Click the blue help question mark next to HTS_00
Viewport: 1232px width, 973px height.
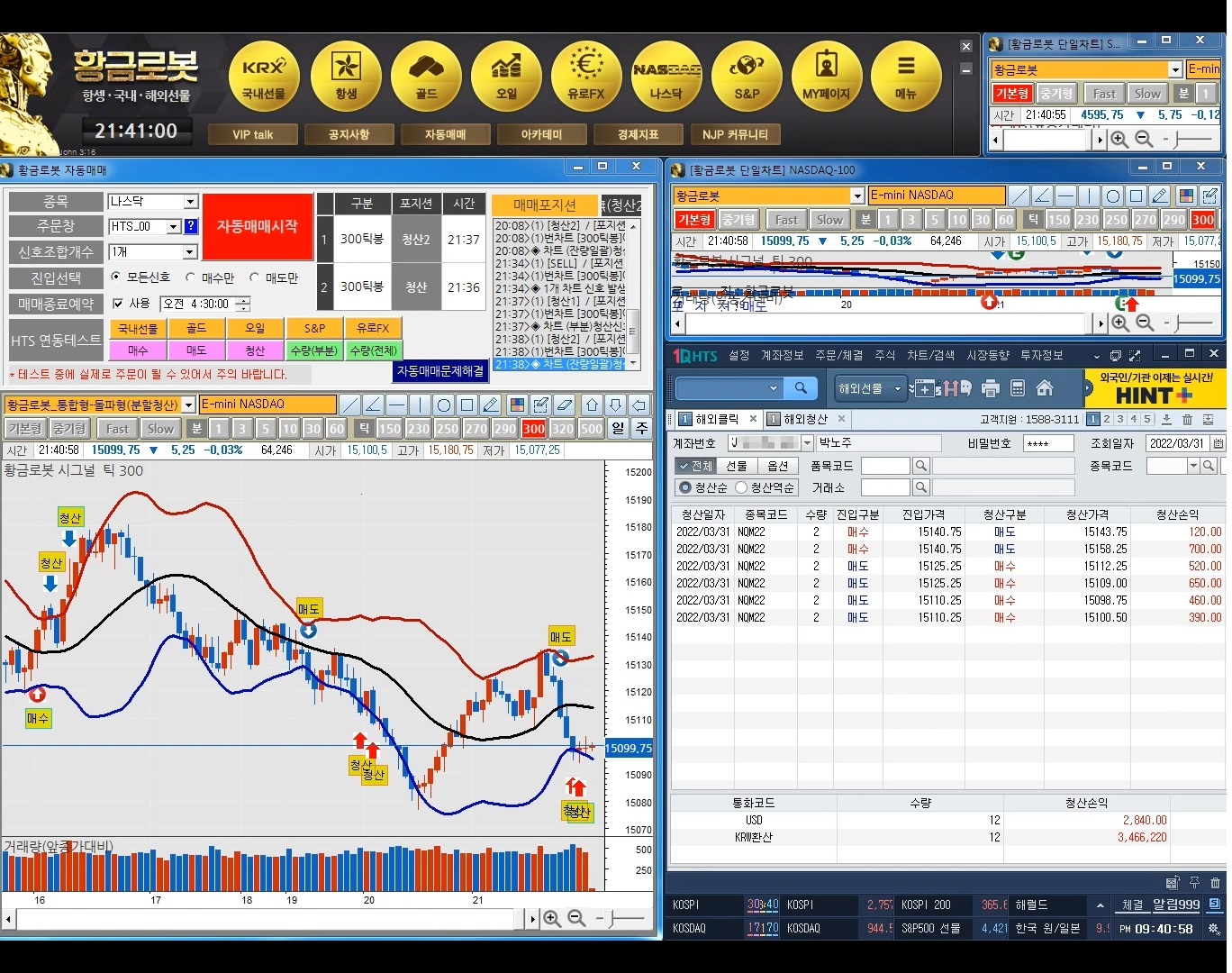tap(191, 226)
